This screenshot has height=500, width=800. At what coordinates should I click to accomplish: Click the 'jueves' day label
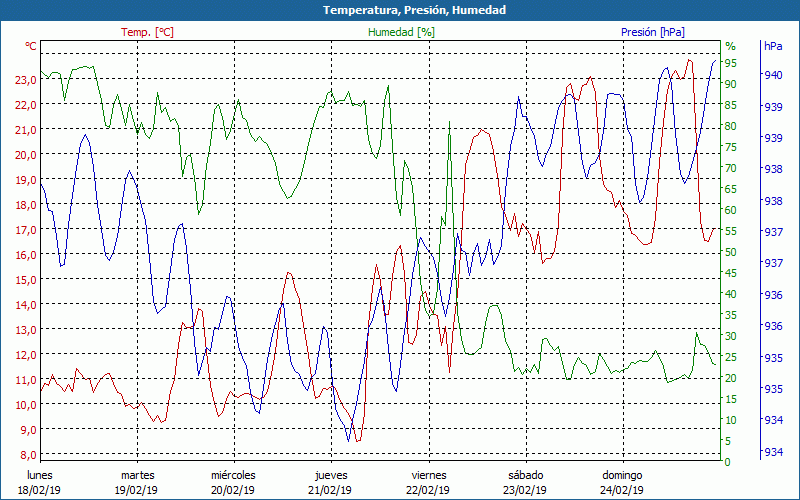(331, 475)
